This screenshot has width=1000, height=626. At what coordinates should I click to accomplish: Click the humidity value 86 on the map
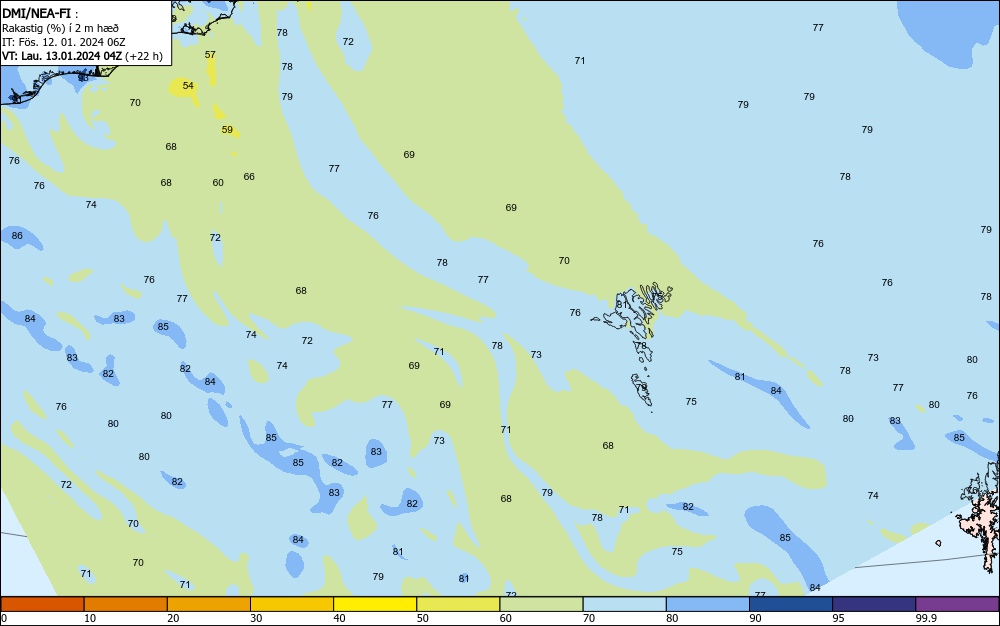(x=17, y=236)
